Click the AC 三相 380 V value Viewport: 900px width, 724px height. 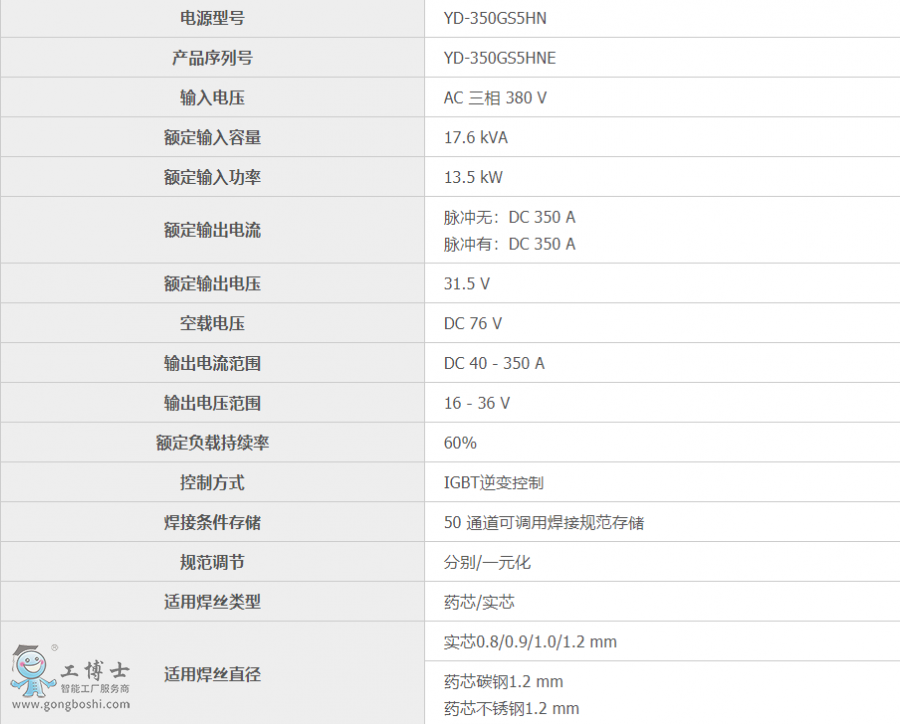495,98
